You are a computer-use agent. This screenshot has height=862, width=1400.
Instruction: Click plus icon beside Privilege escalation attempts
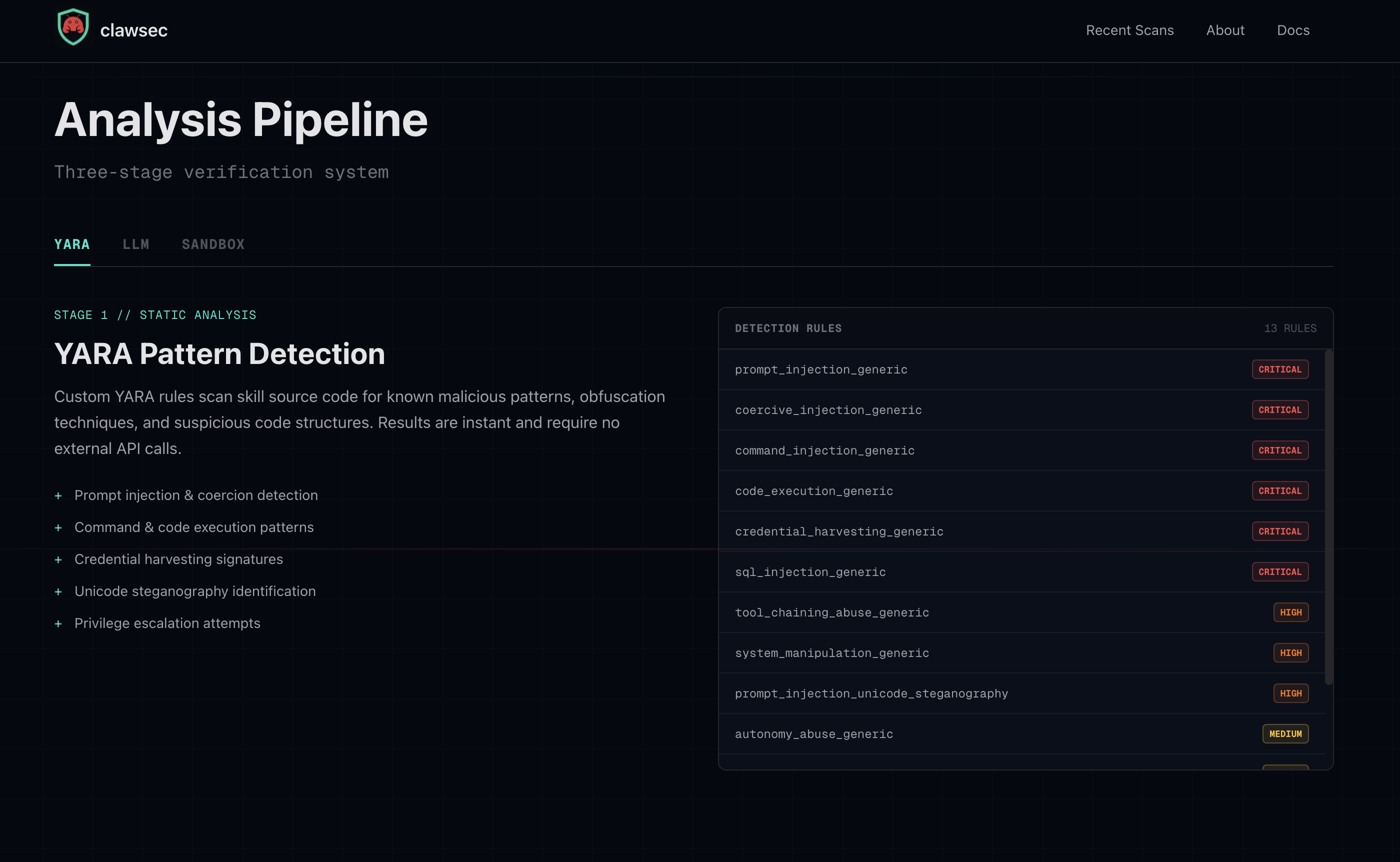coord(58,623)
